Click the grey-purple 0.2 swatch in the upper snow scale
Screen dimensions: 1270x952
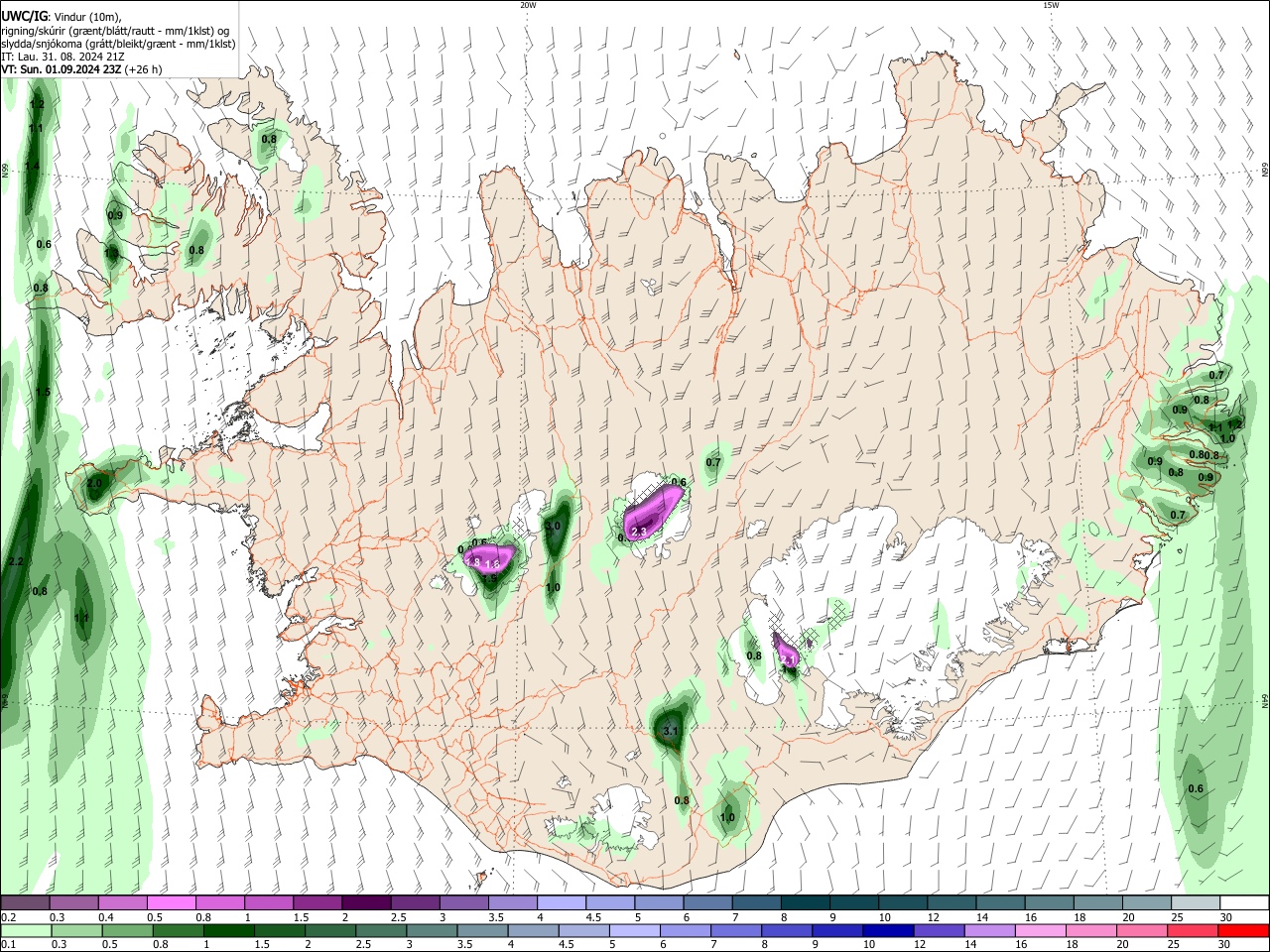point(25,903)
